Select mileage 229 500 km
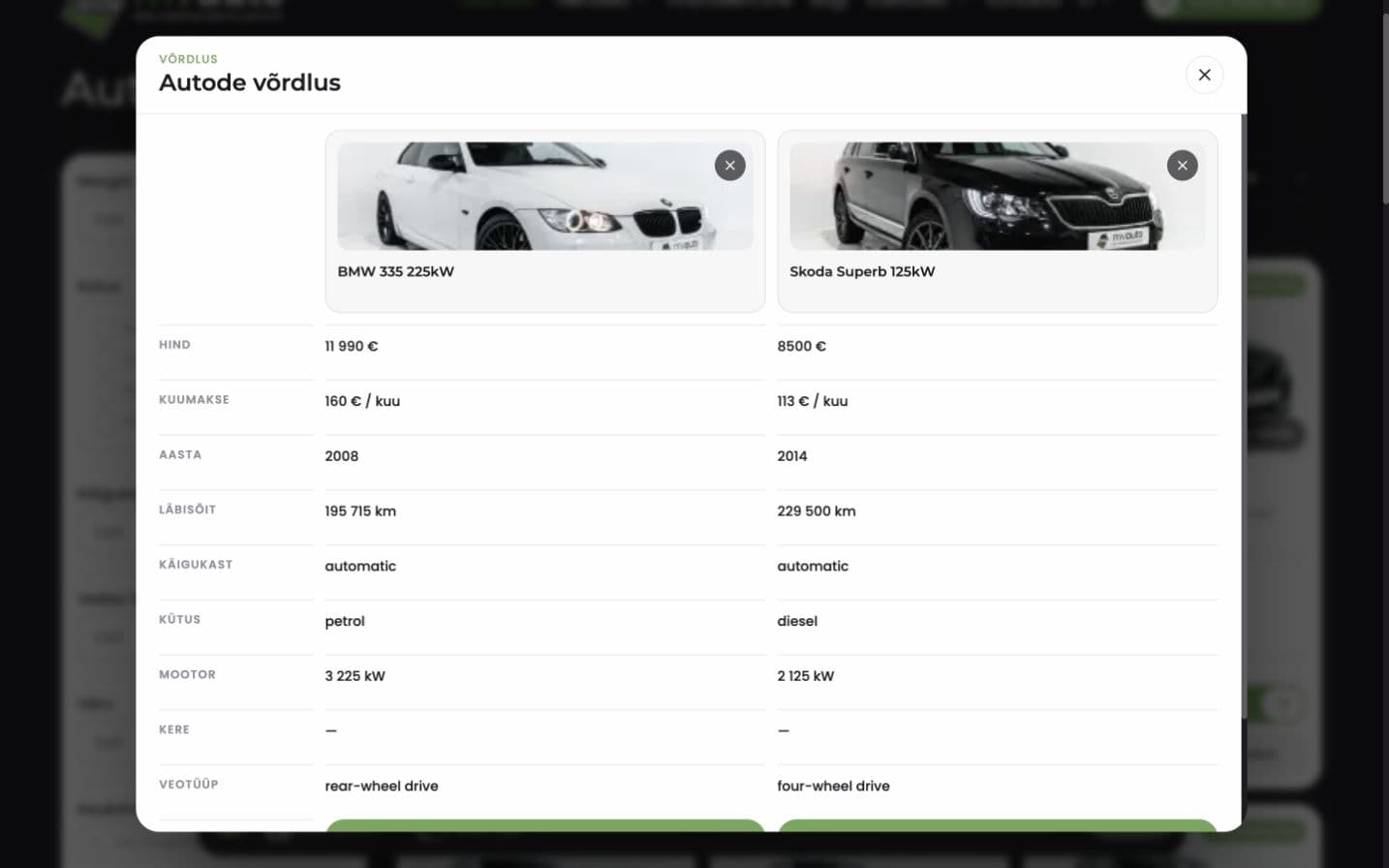Image resolution: width=1389 pixels, height=868 pixels. 817,511
